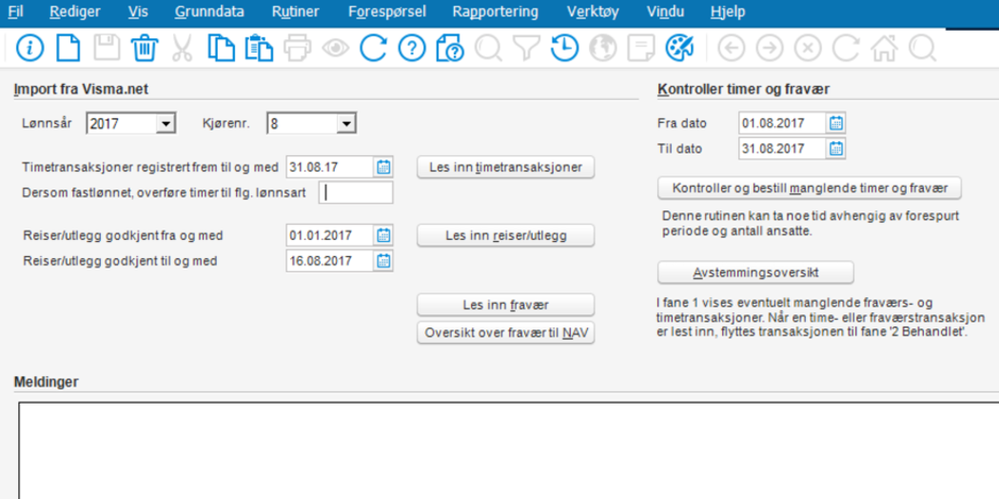Open calendar for Timetransaksjoner date
Viewport: 999px width, 499px height.
click(x=383, y=167)
